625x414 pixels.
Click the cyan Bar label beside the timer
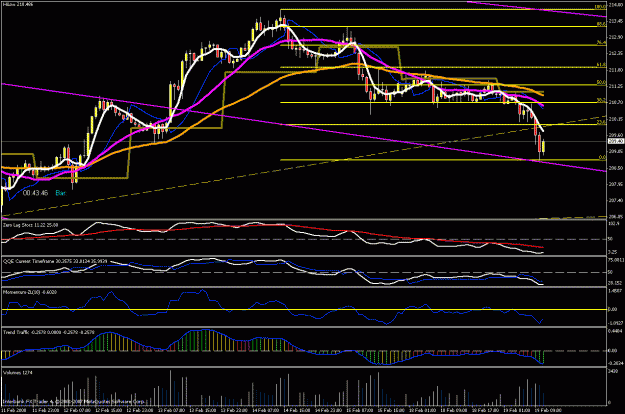[x=61, y=193]
